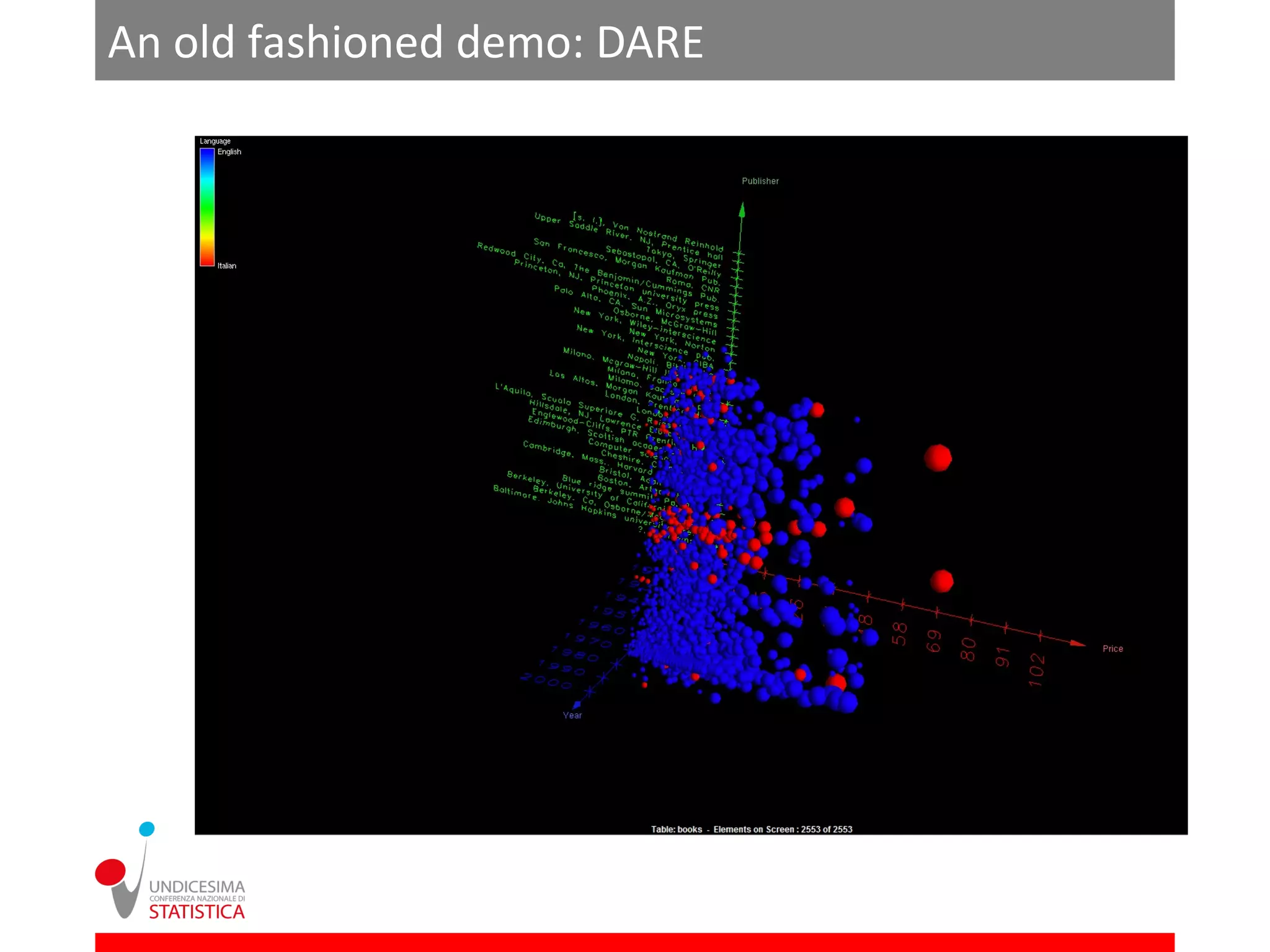Click the '[s. l.], Van Nostrand Reinhold' label
This screenshot has height=952, width=1270.
(x=647, y=232)
